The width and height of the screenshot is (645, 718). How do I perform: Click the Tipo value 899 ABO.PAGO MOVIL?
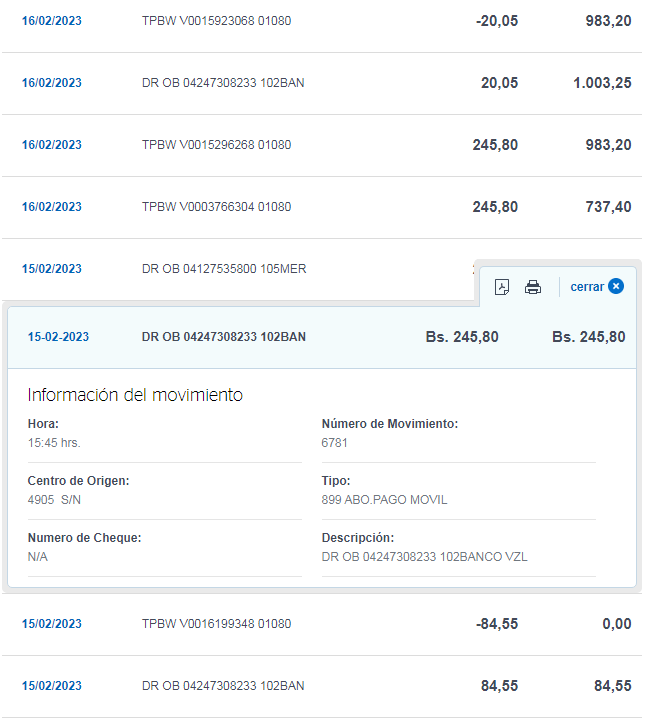pyautogui.click(x=384, y=500)
